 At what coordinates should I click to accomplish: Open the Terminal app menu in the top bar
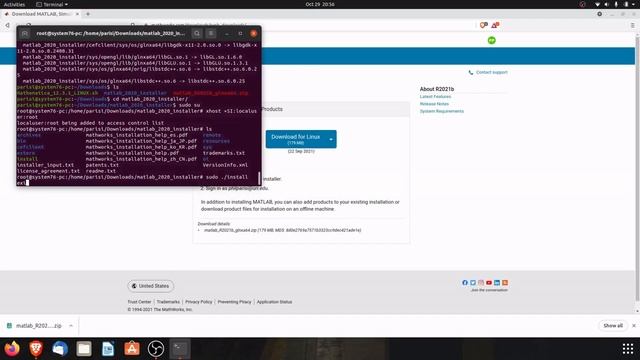[x=52, y=4]
